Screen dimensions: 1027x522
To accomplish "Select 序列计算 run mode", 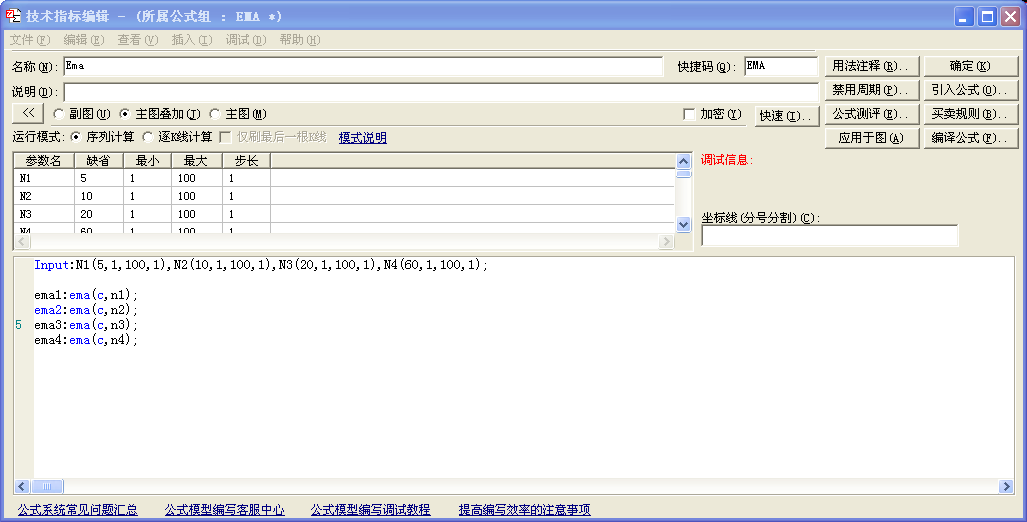I will 76,137.
